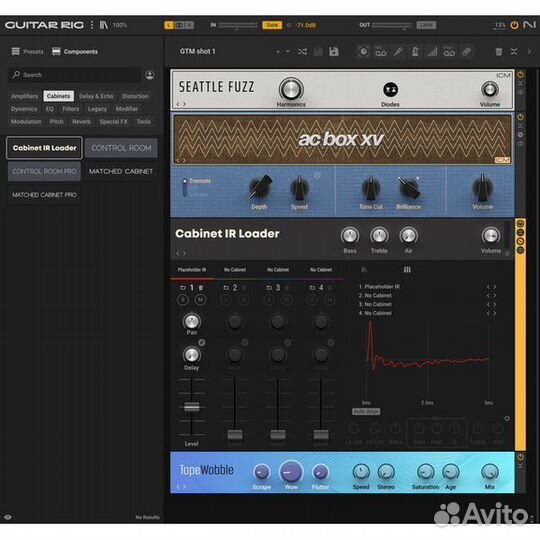The height and width of the screenshot is (540, 540).
Task: Open the folder icon for IR slot 2
Action: [x=226, y=288]
